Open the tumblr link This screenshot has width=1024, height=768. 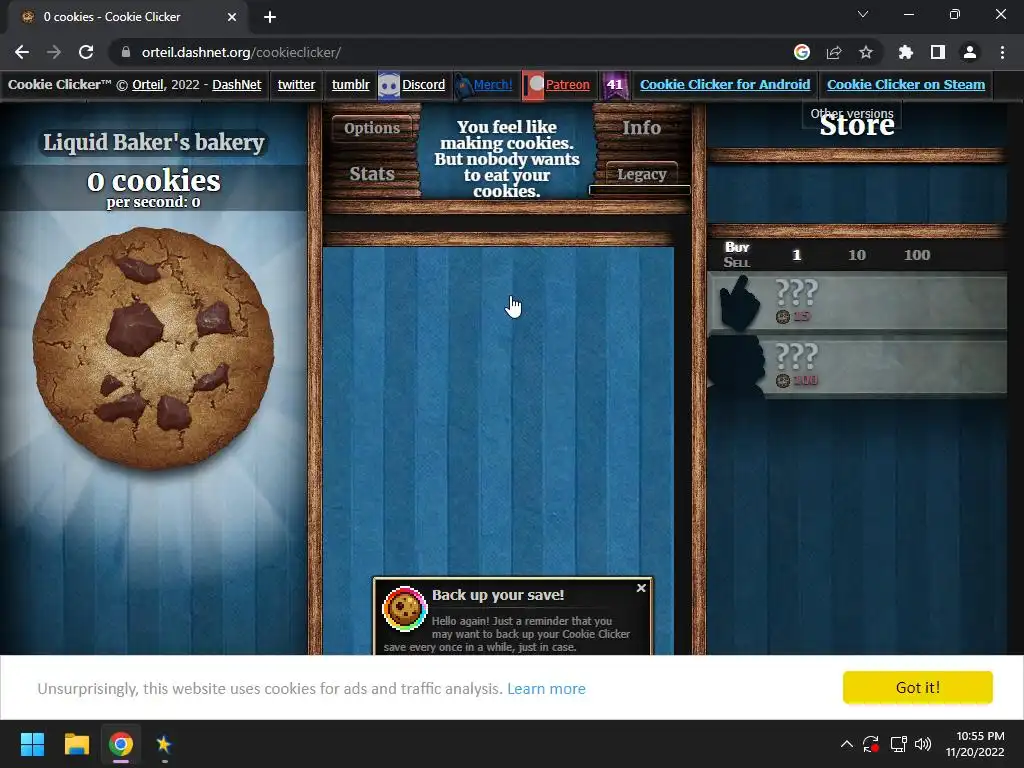pos(350,84)
